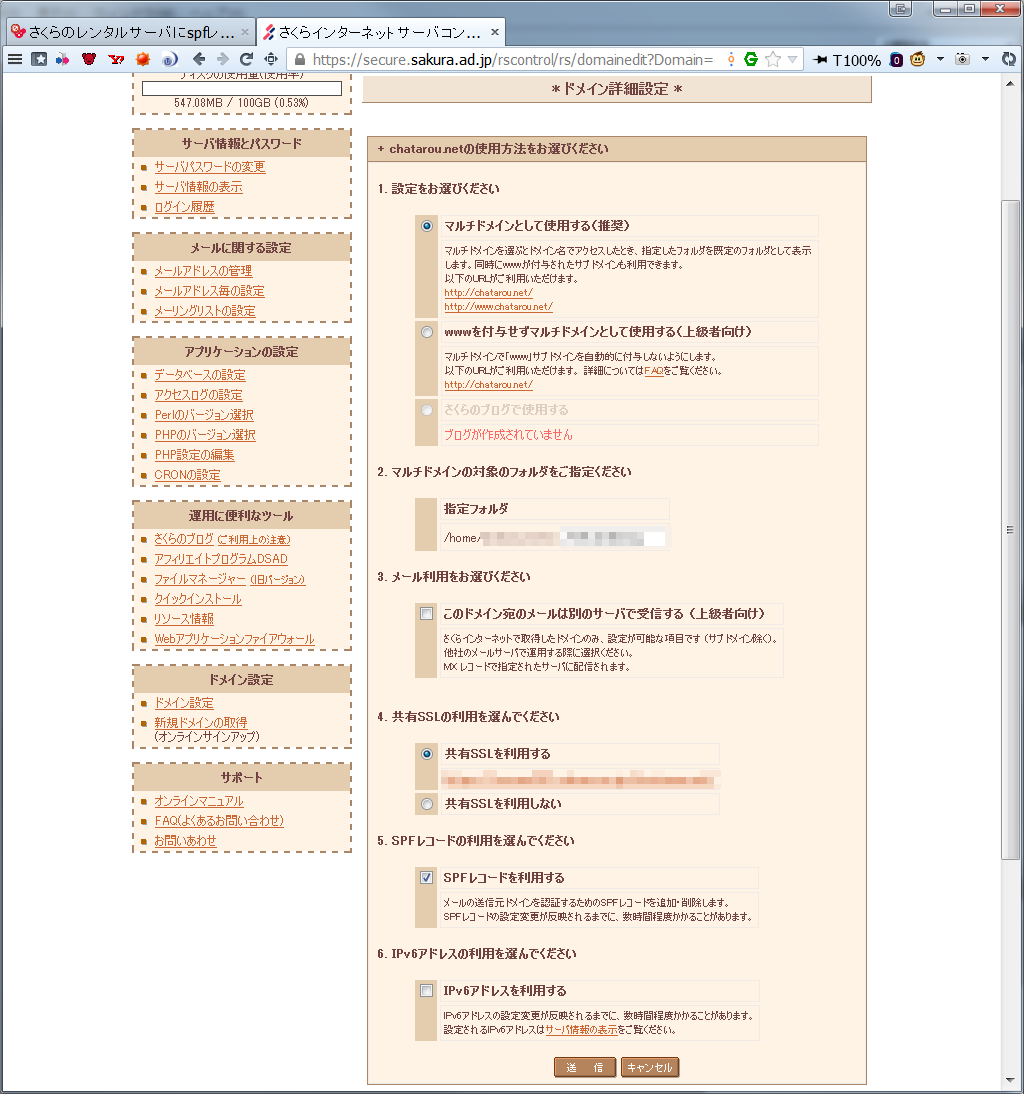1024x1094 pixels.
Task: Click the padlock icon in address bar
Action: click(300, 59)
